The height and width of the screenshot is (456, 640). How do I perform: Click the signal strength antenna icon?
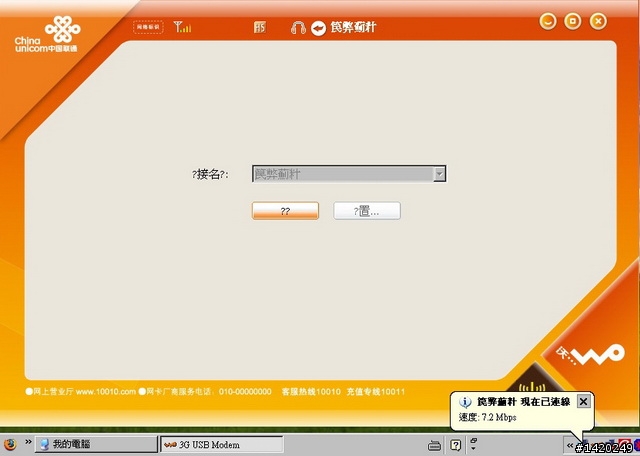pos(182,27)
